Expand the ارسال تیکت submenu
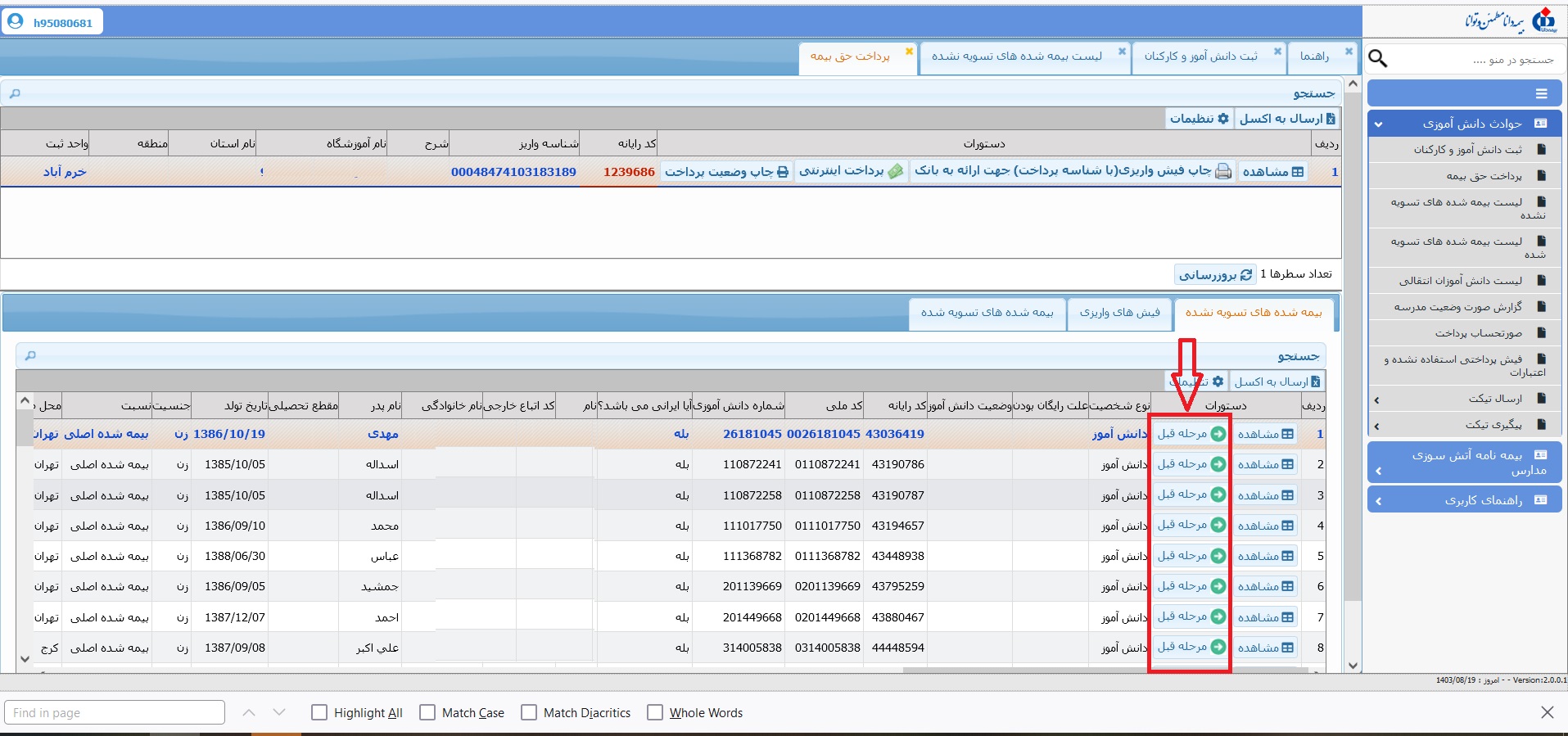The width and height of the screenshot is (1568, 736). 1376,400
